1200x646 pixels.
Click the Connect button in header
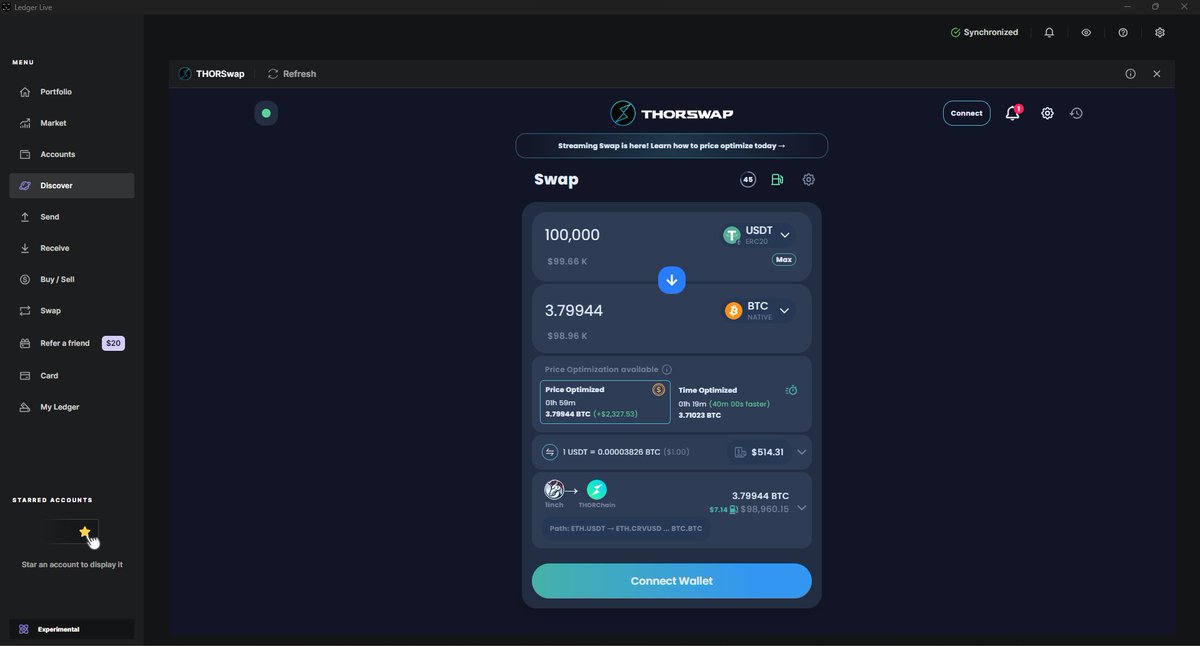(x=966, y=113)
